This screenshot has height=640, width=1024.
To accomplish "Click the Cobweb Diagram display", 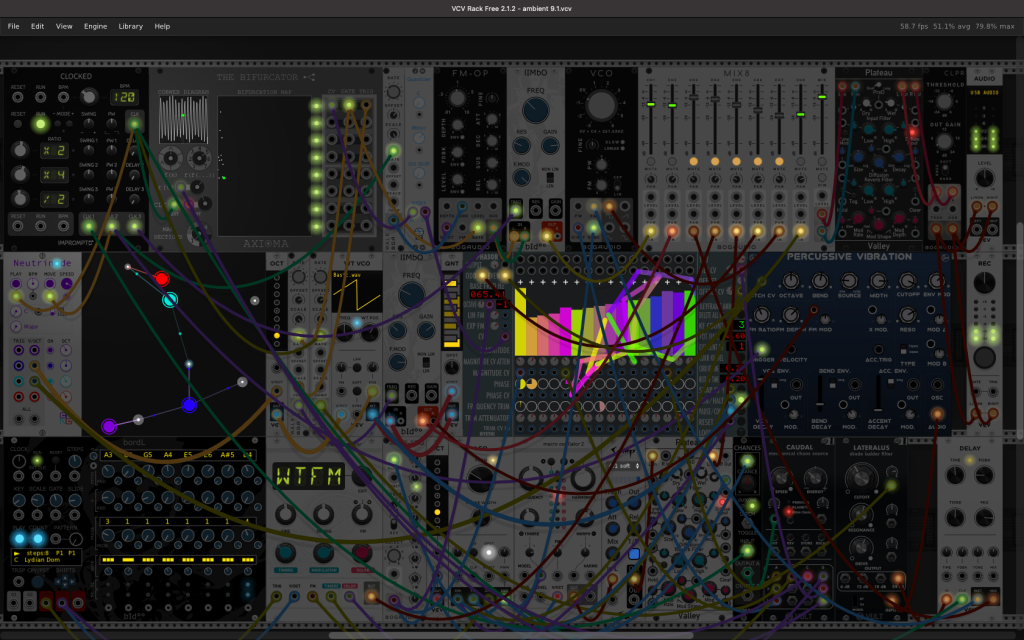I will pos(184,120).
